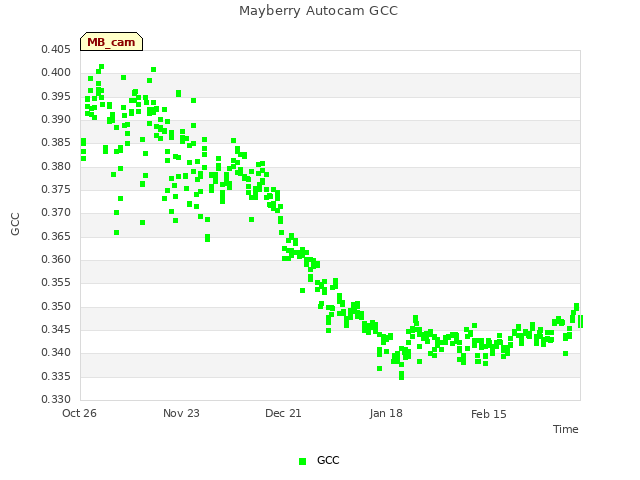Click the Time axis title

coord(566,429)
